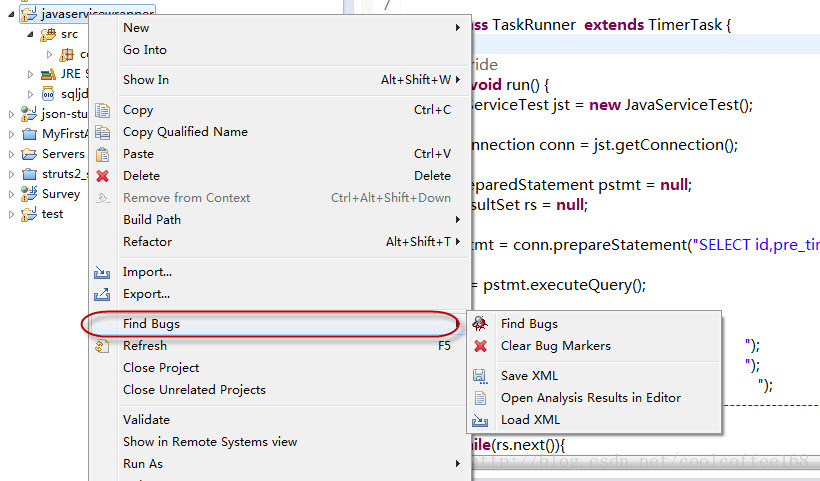Expand the Survey project node
820x481 pixels.
pos(12,194)
